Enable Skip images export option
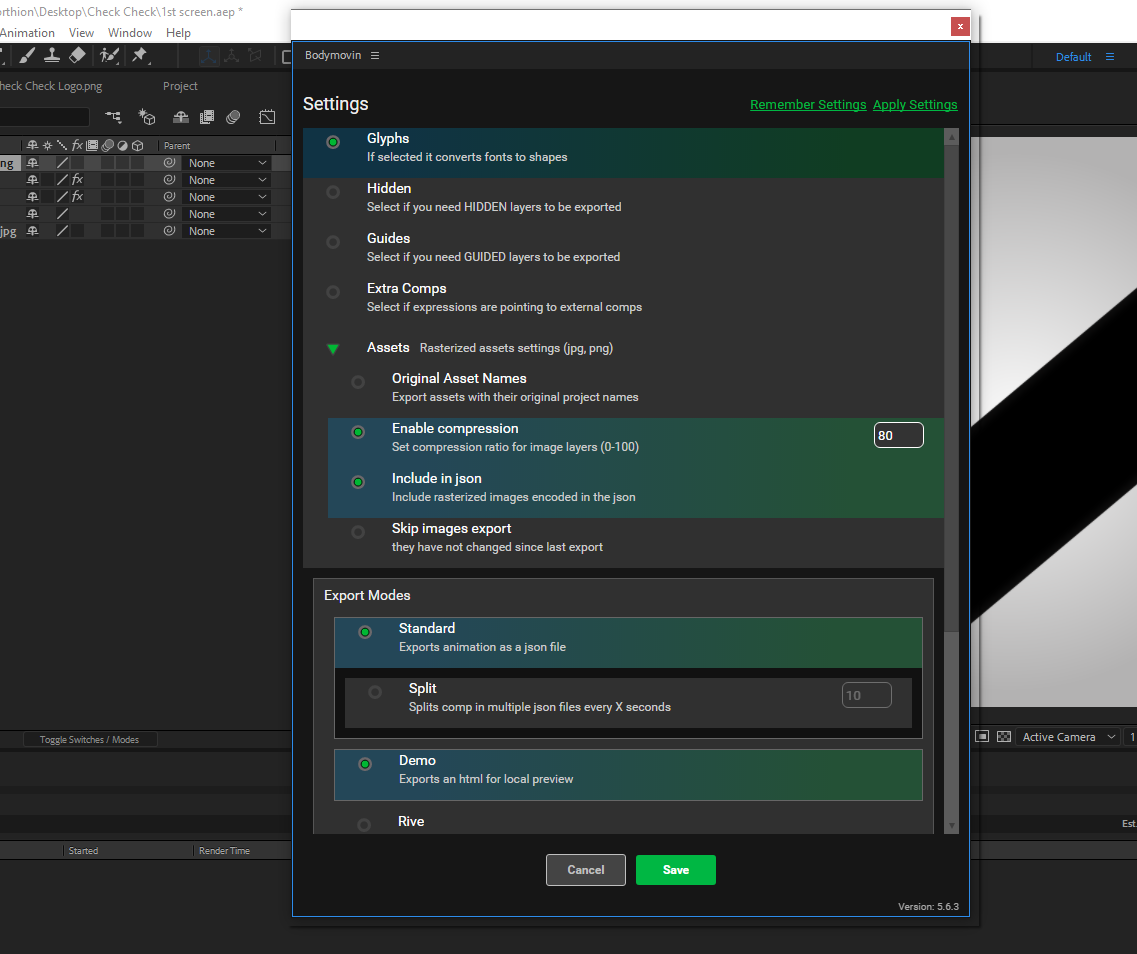This screenshot has height=954, width=1137. pos(358,532)
